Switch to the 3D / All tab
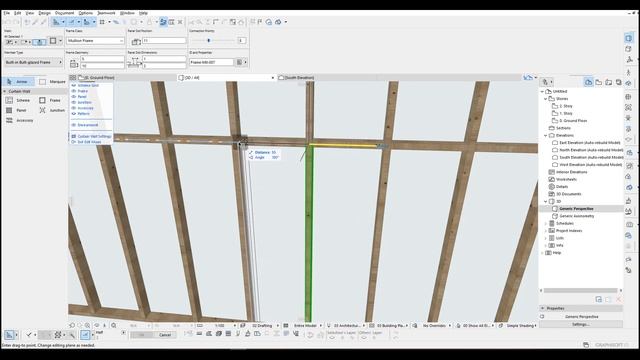The height and width of the screenshot is (360, 640). coord(227,78)
